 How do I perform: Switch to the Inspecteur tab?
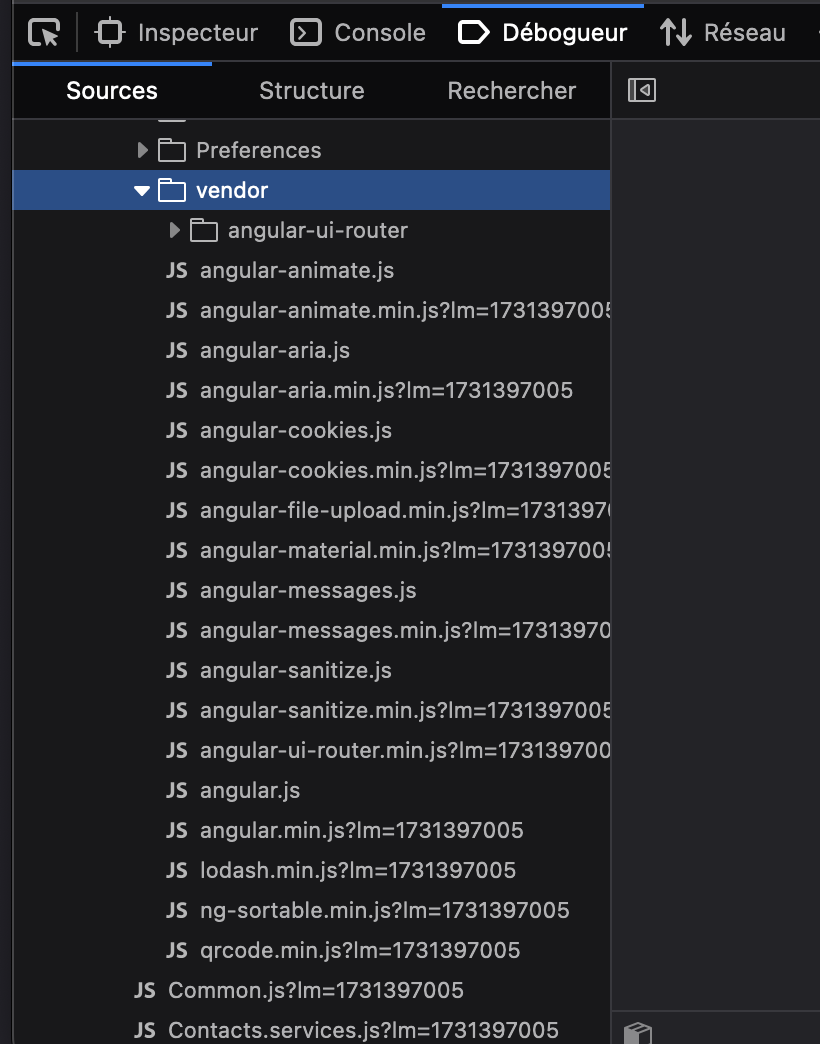(177, 33)
